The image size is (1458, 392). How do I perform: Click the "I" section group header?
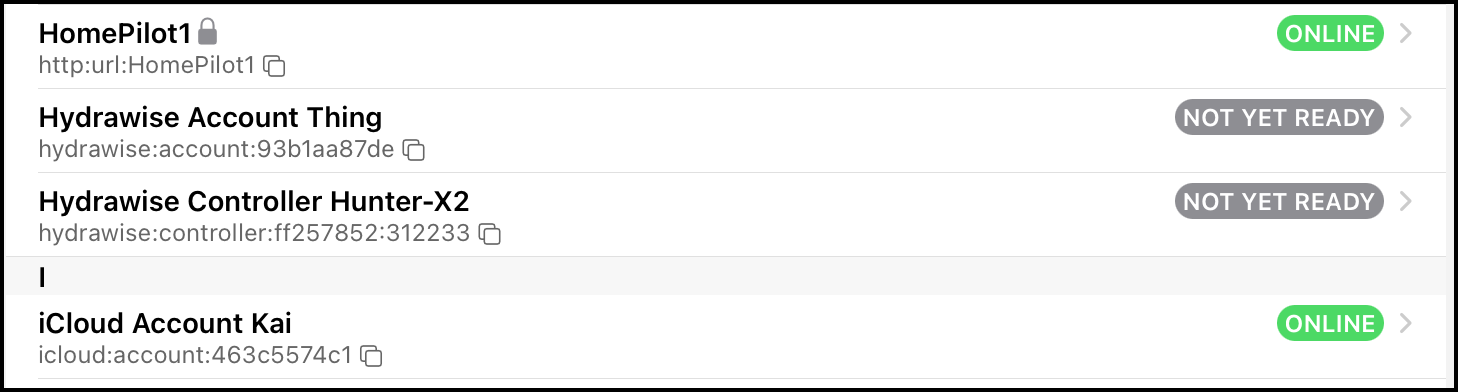(729, 277)
